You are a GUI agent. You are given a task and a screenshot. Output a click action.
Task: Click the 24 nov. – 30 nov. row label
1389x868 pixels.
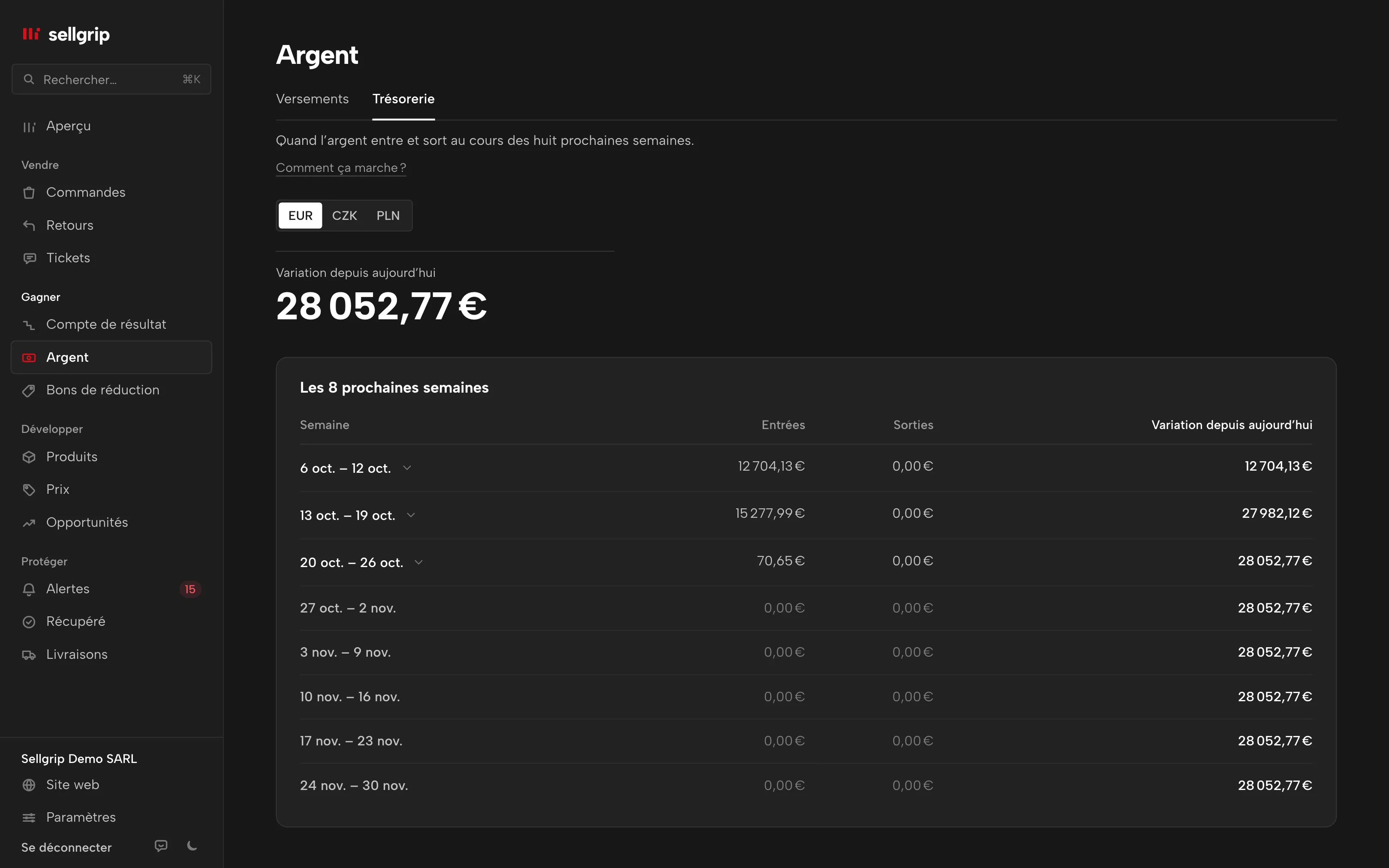(354, 785)
